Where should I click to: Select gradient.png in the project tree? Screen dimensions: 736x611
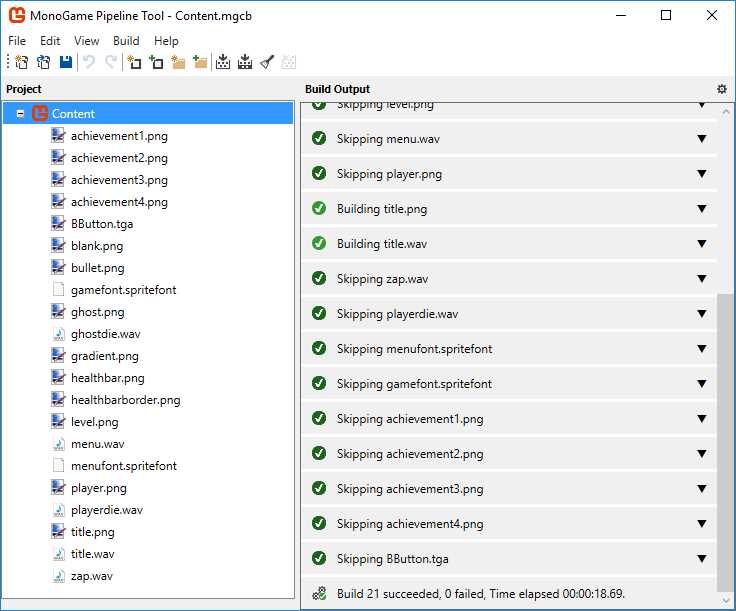pyautogui.click(x=105, y=356)
